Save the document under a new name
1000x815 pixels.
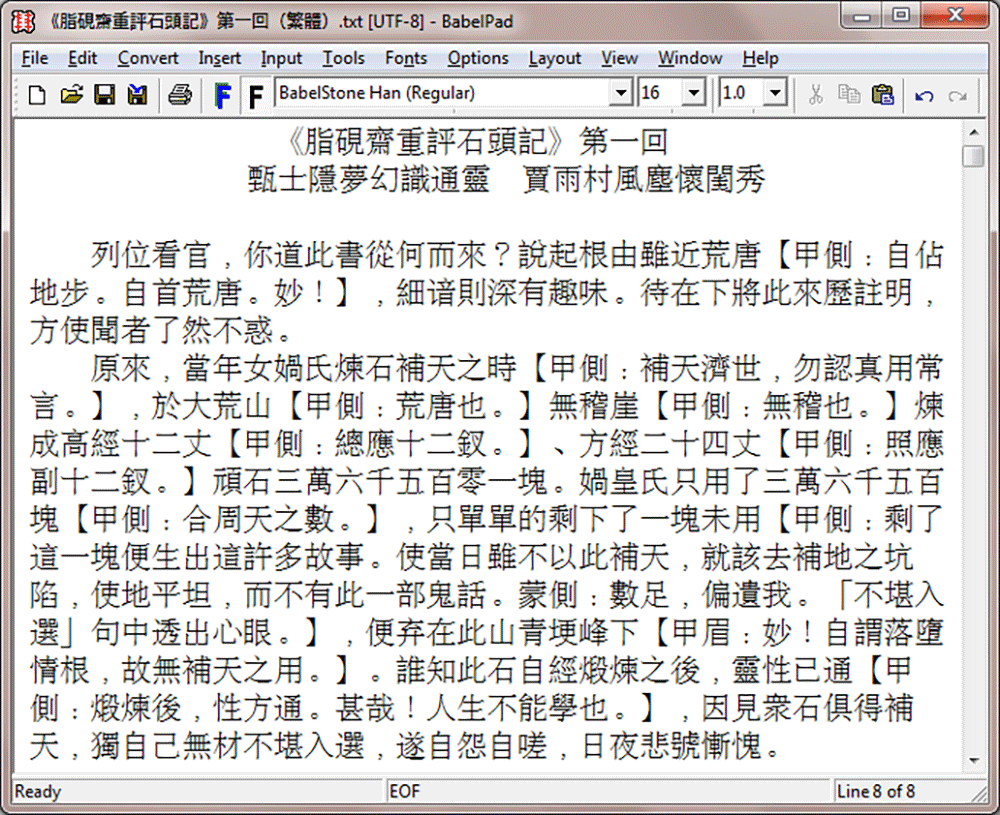138,94
